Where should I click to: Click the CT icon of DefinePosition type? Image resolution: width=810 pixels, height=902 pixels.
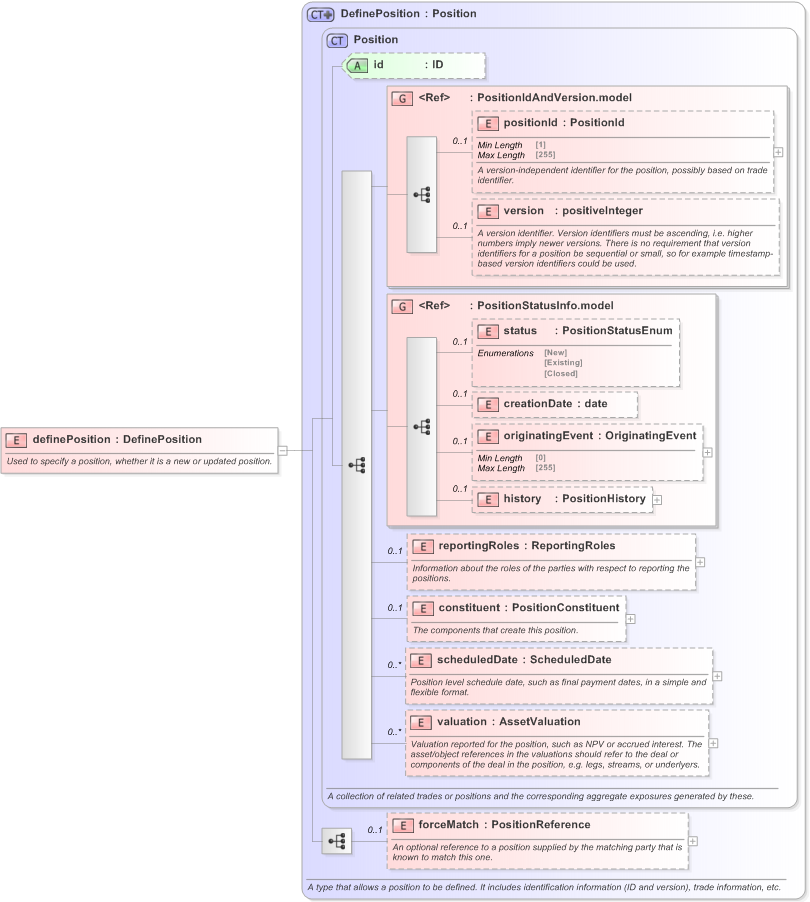pos(320,14)
